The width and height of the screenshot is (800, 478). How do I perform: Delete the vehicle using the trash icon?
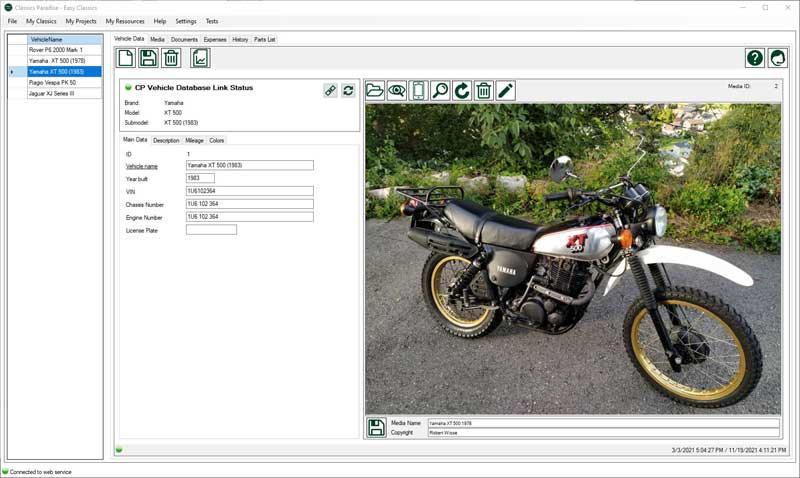coord(171,58)
